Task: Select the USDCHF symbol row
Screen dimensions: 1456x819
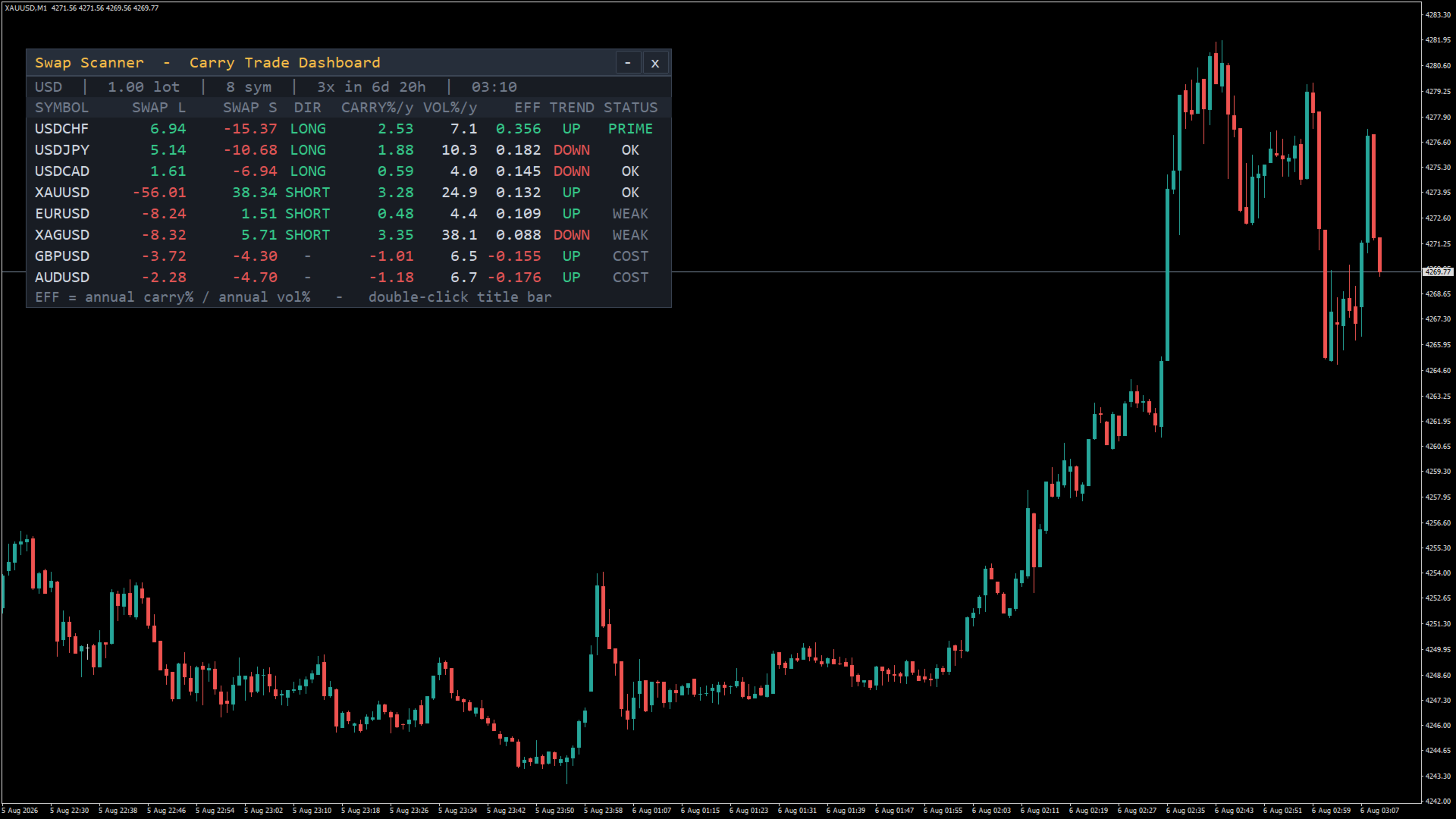Action: pos(349,129)
